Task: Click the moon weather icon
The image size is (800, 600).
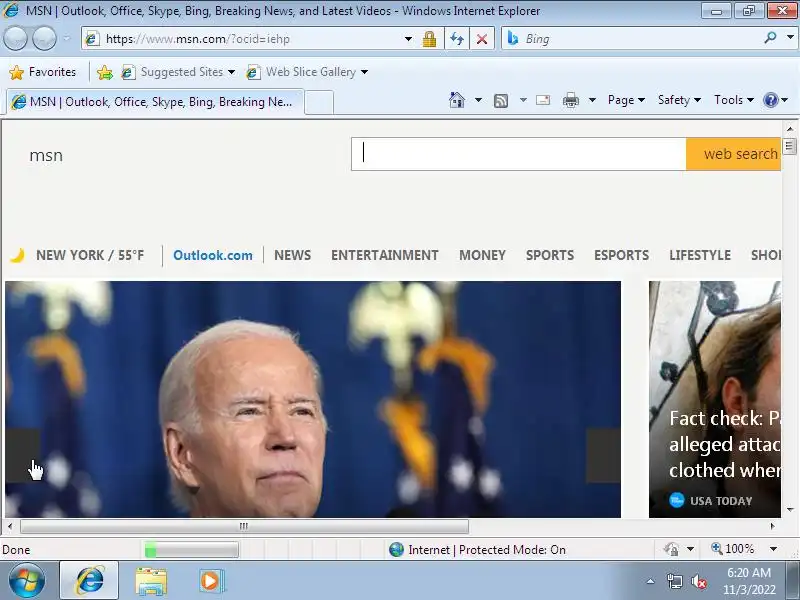Action: pyautogui.click(x=18, y=255)
